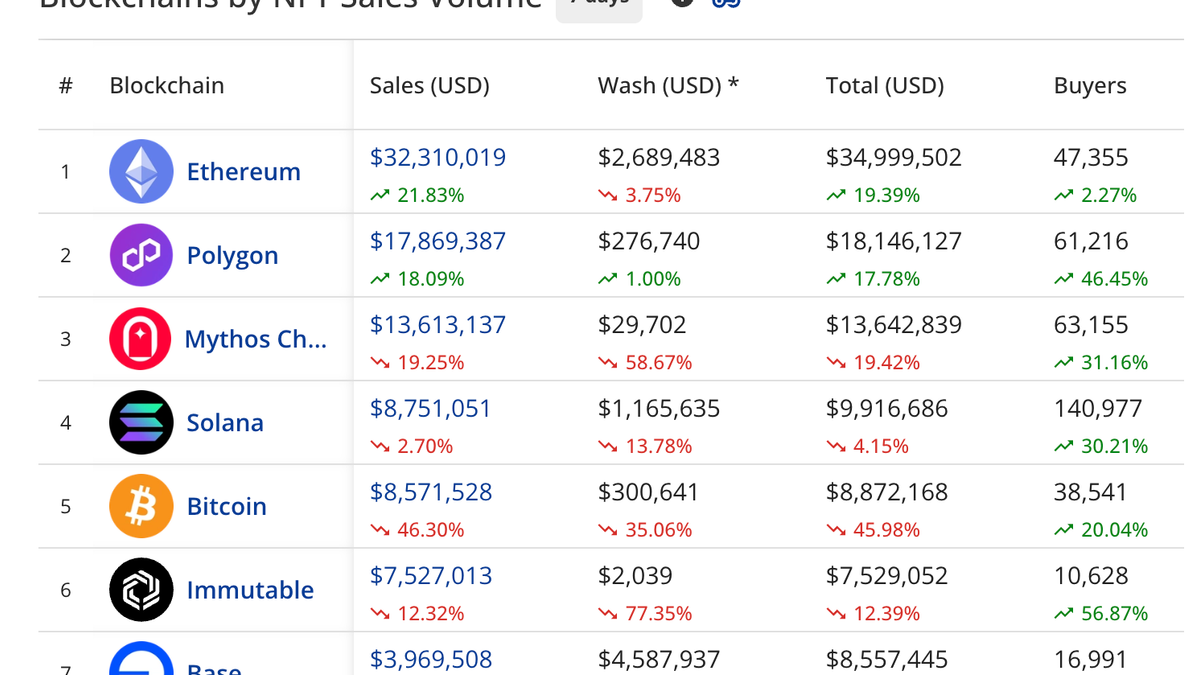Select Polygon buyers count 61,216
The height and width of the screenshot is (675, 1200).
tap(1091, 241)
